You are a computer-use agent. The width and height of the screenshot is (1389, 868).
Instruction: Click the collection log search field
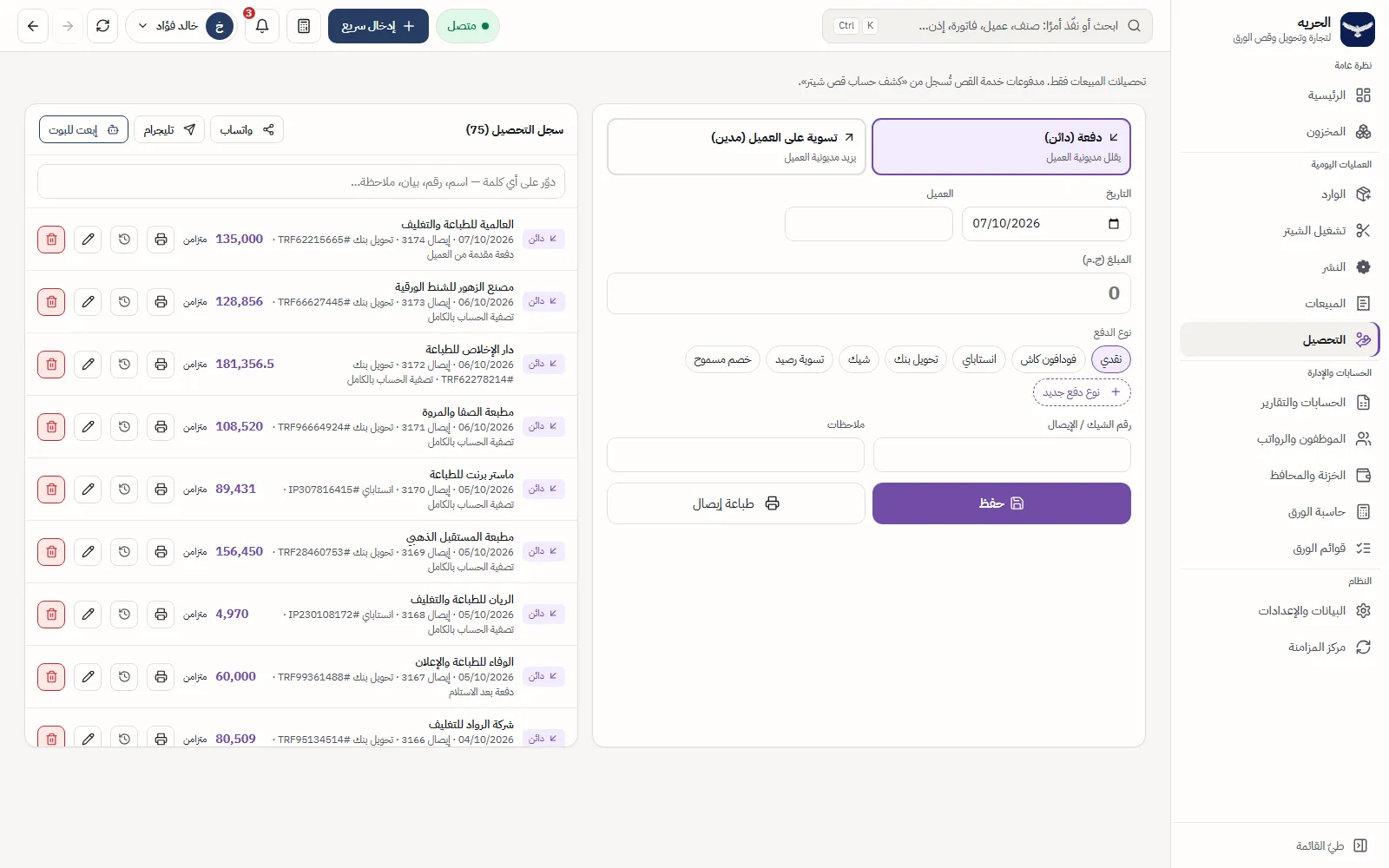coord(301,181)
